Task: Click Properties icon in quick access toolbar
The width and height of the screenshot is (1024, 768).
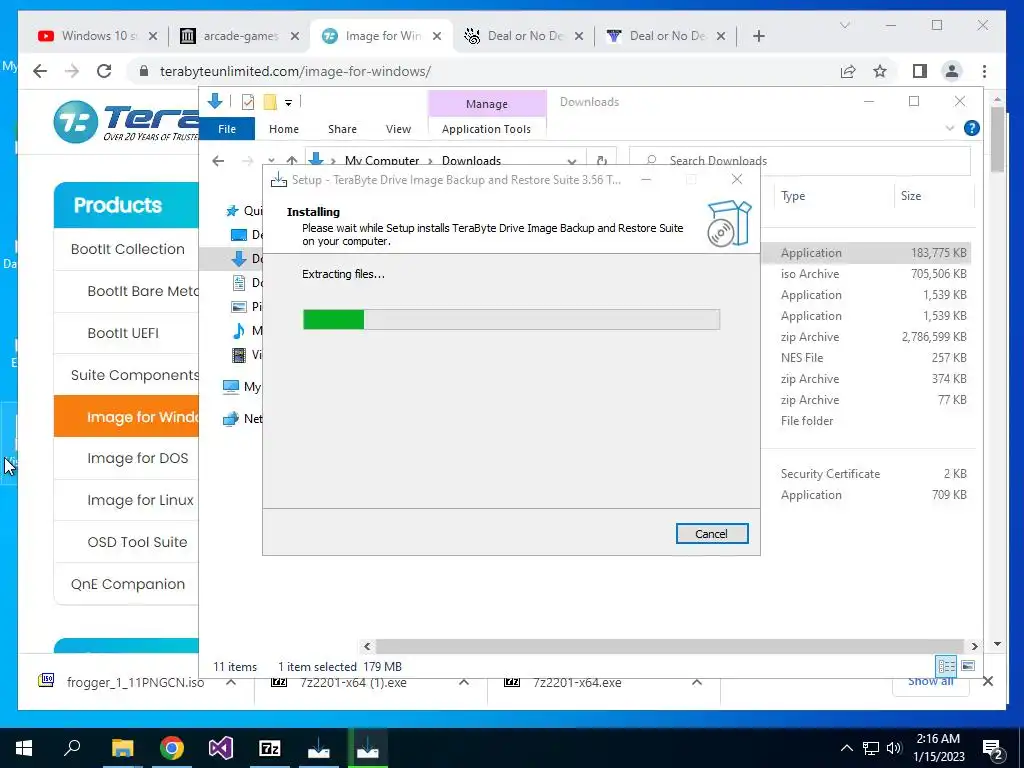Action: tap(248, 102)
